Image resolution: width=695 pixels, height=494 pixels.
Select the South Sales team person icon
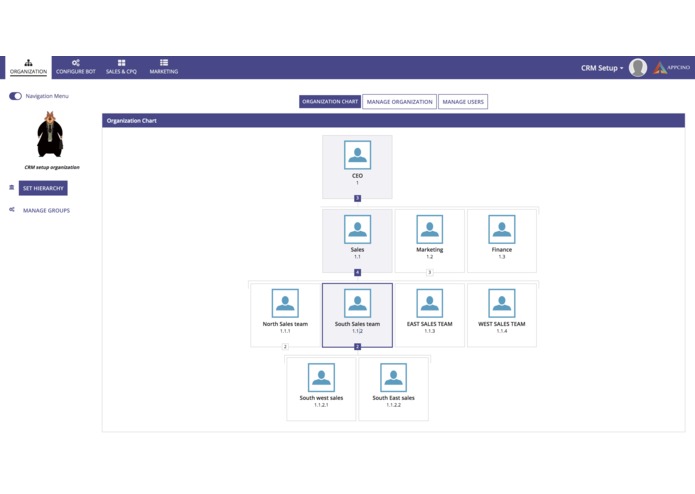click(x=357, y=303)
